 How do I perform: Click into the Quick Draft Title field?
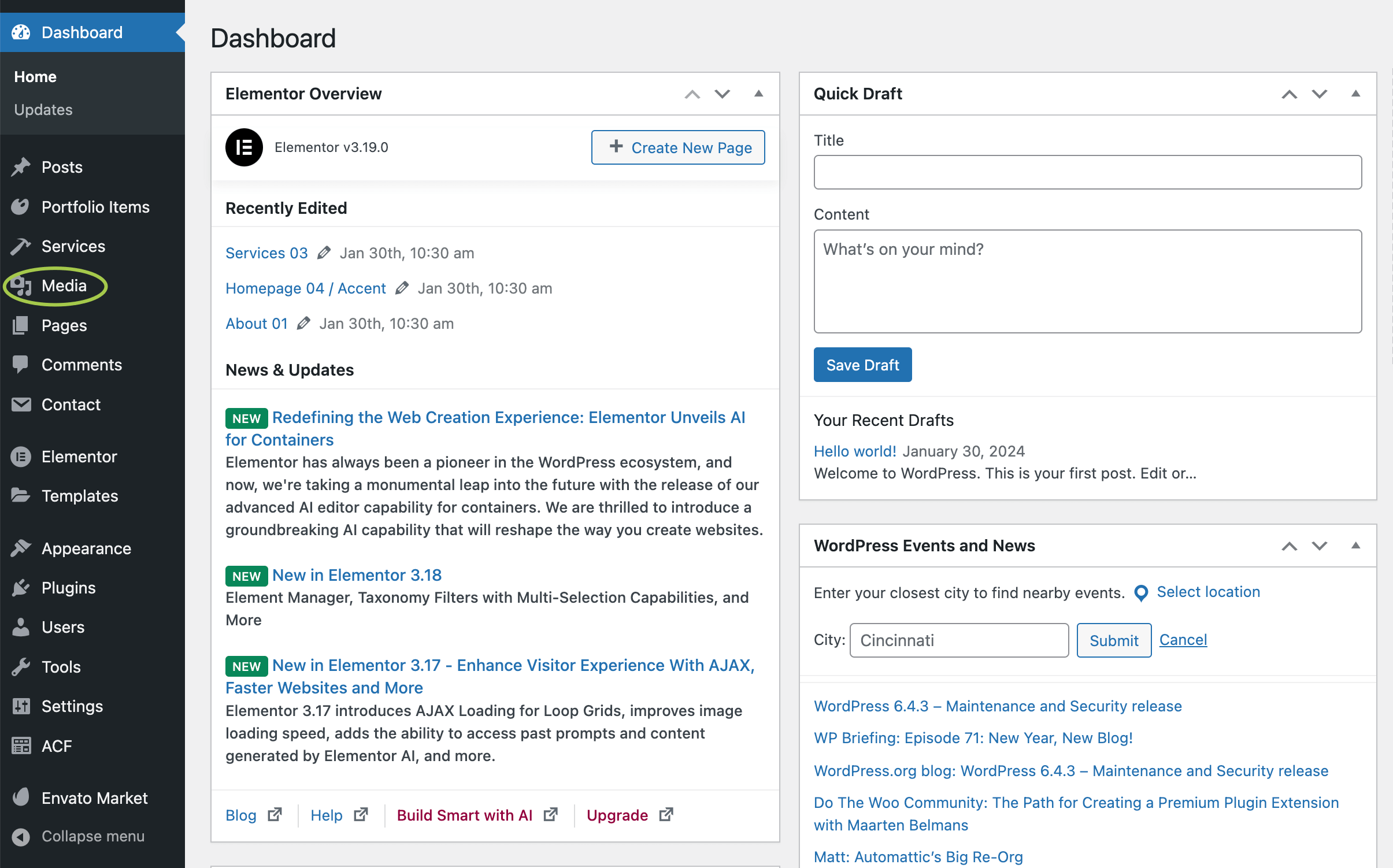click(x=1087, y=172)
